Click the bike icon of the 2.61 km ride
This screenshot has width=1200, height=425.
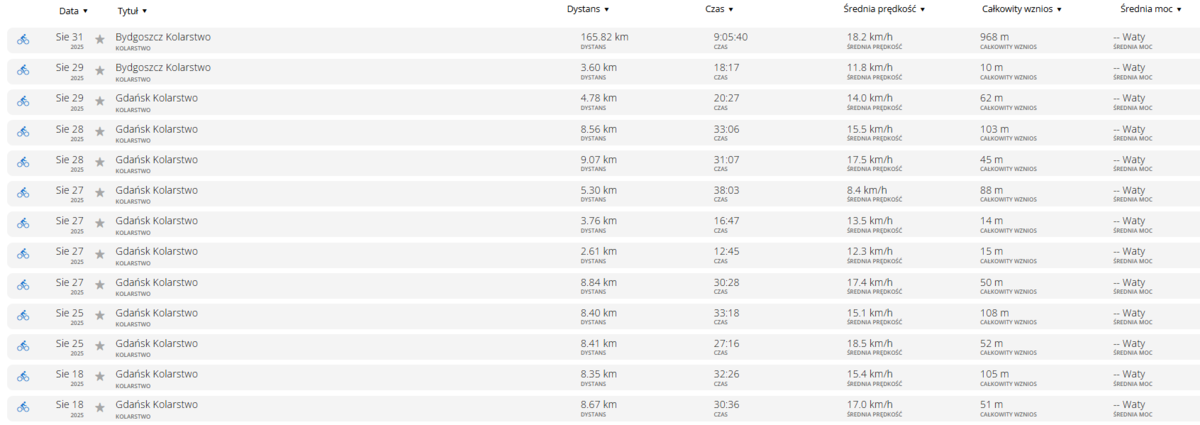(x=23, y=254)
